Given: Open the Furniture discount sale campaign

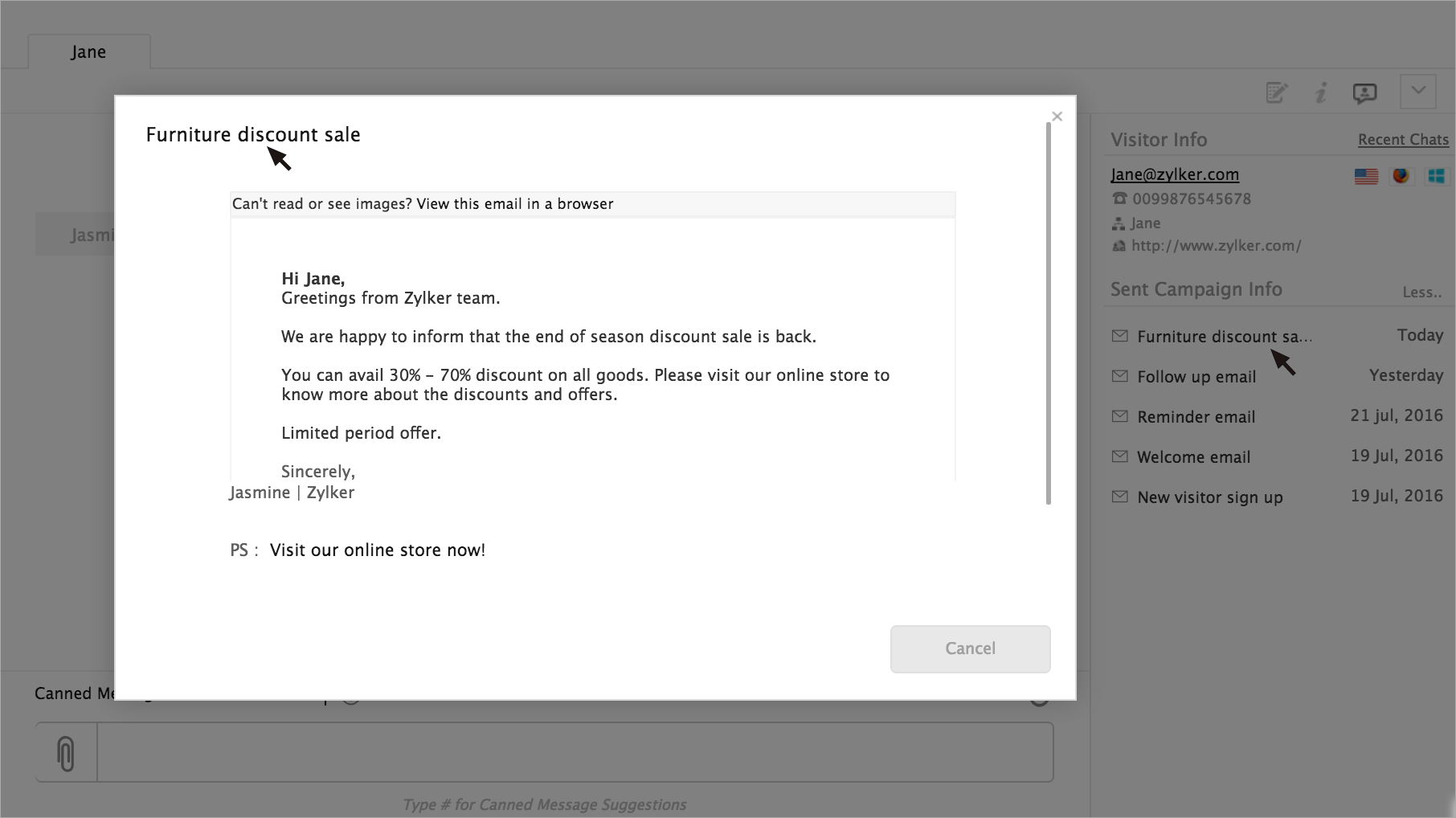Looking at the screenshot, I should (x=1224, y=337).
